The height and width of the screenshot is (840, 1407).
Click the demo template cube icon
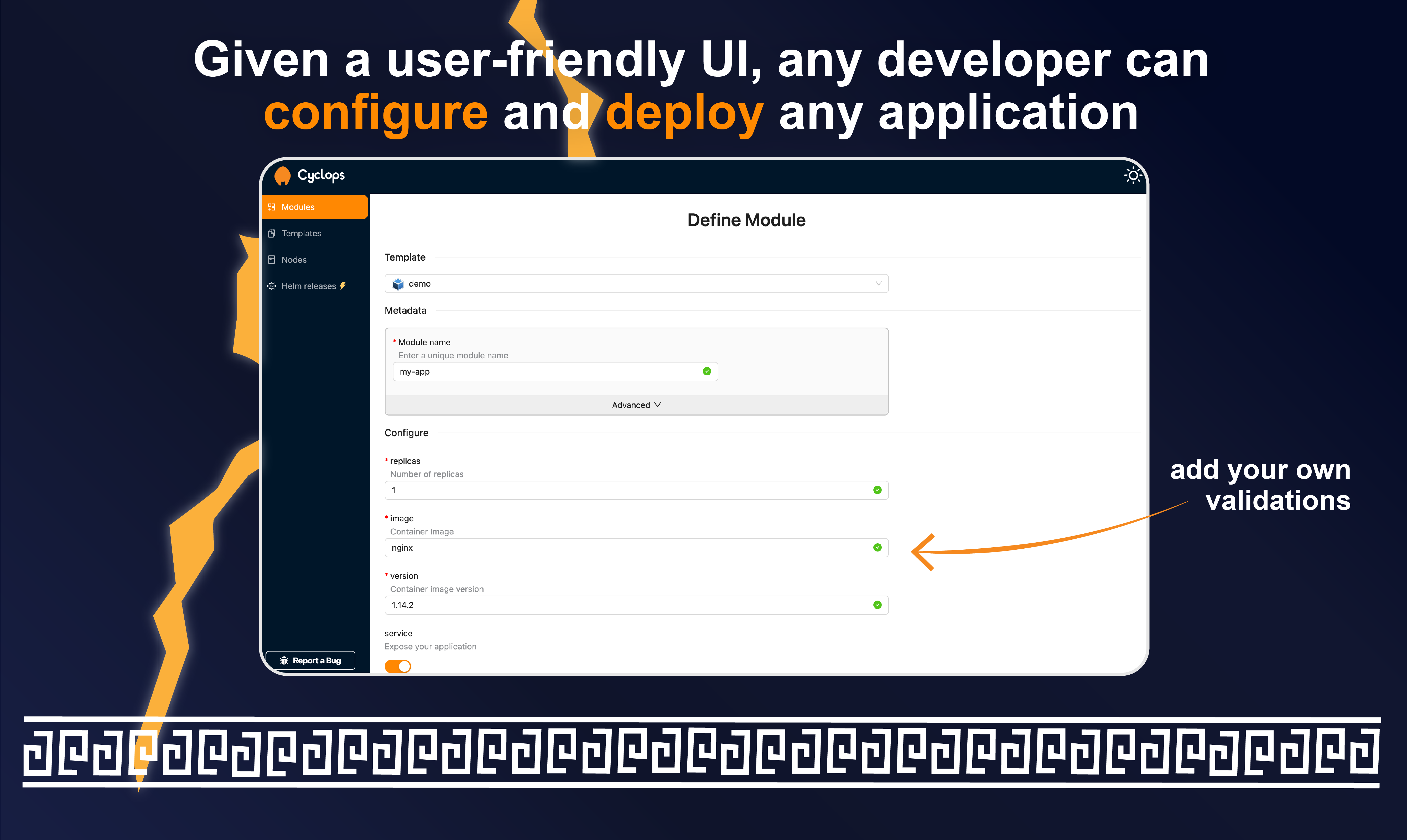pos(398,283)
